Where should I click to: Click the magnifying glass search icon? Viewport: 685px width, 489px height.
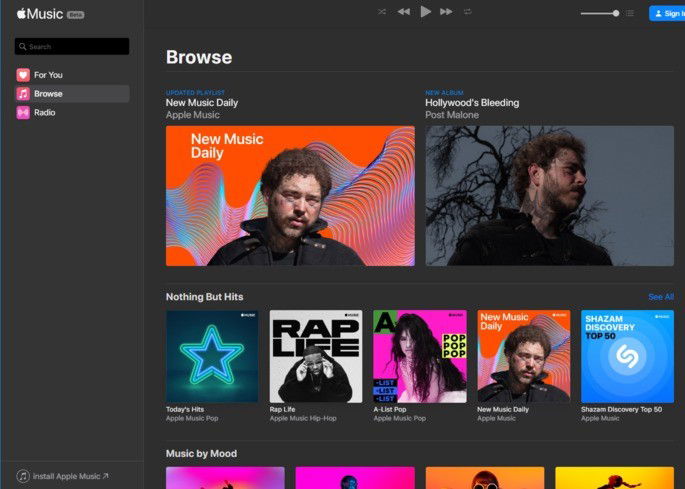pos(23,46)
